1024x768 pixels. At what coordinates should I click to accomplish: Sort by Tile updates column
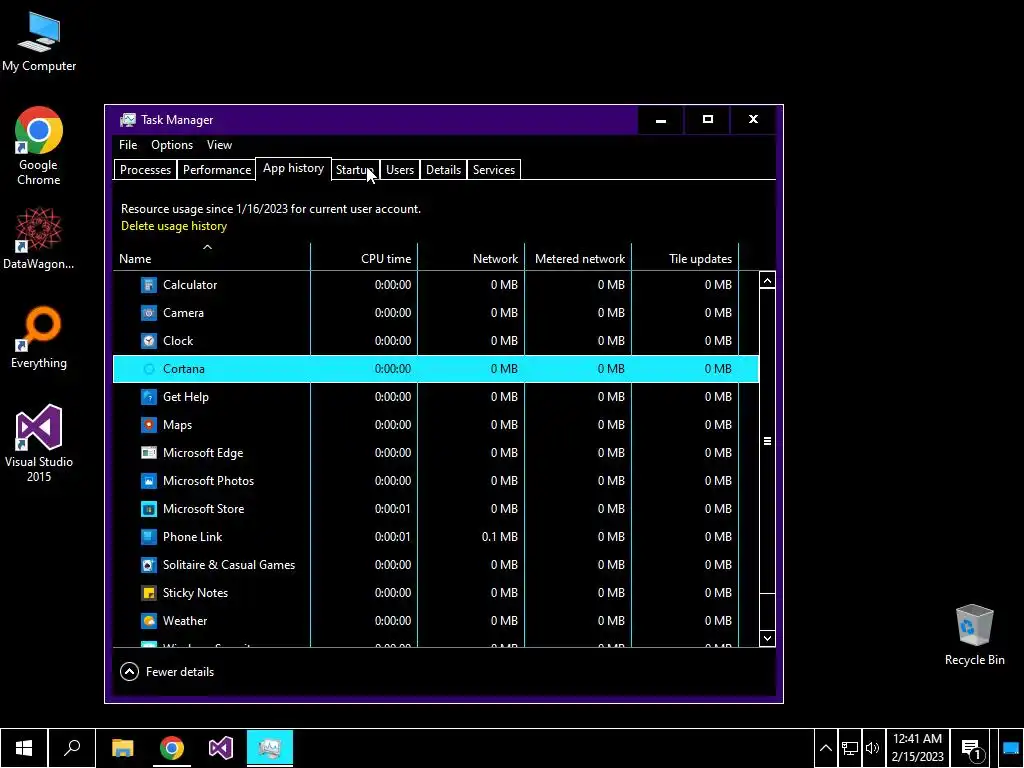pyautogui.click(x=685, y=257)
